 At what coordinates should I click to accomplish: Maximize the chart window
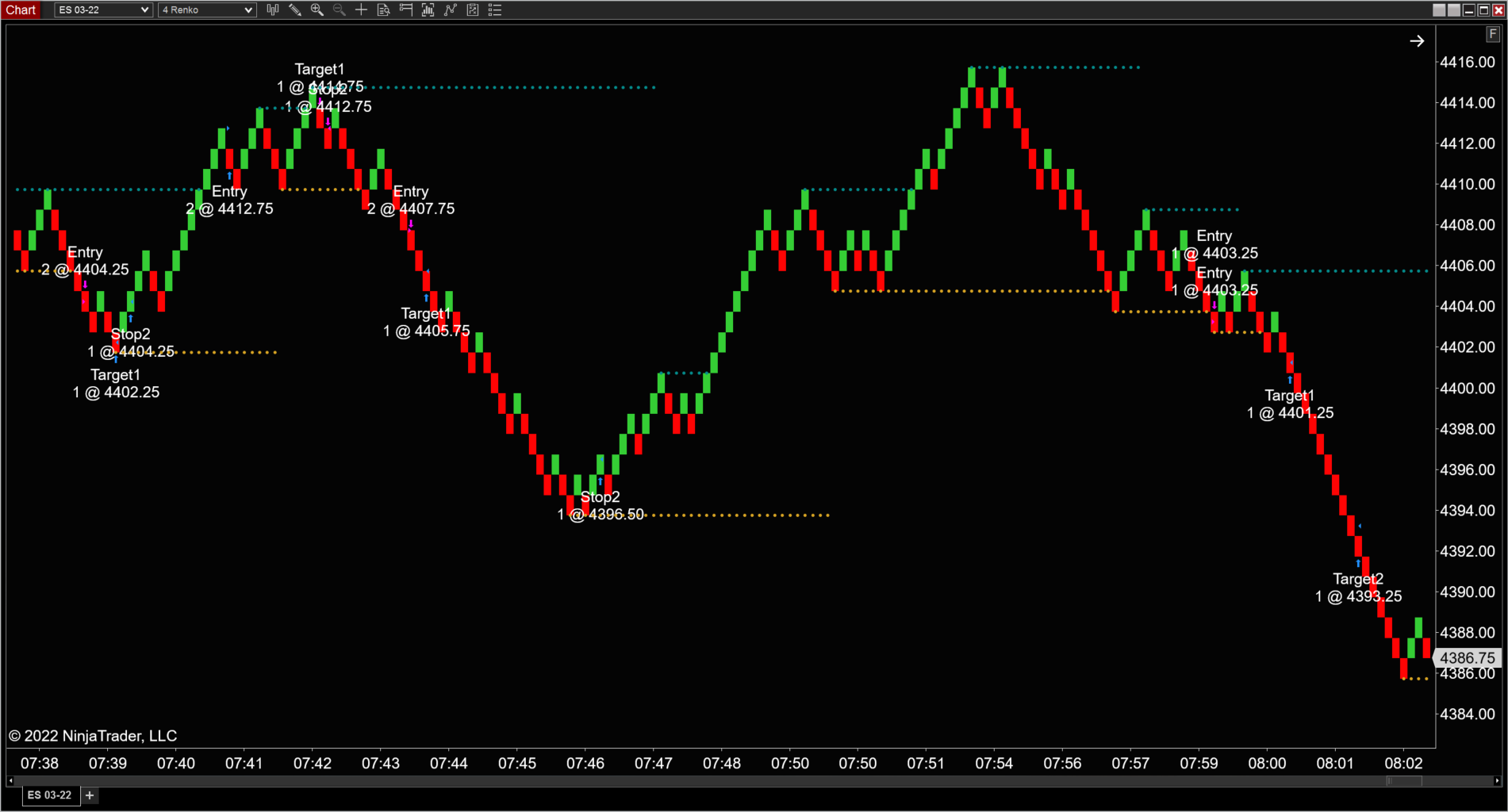1483,10
